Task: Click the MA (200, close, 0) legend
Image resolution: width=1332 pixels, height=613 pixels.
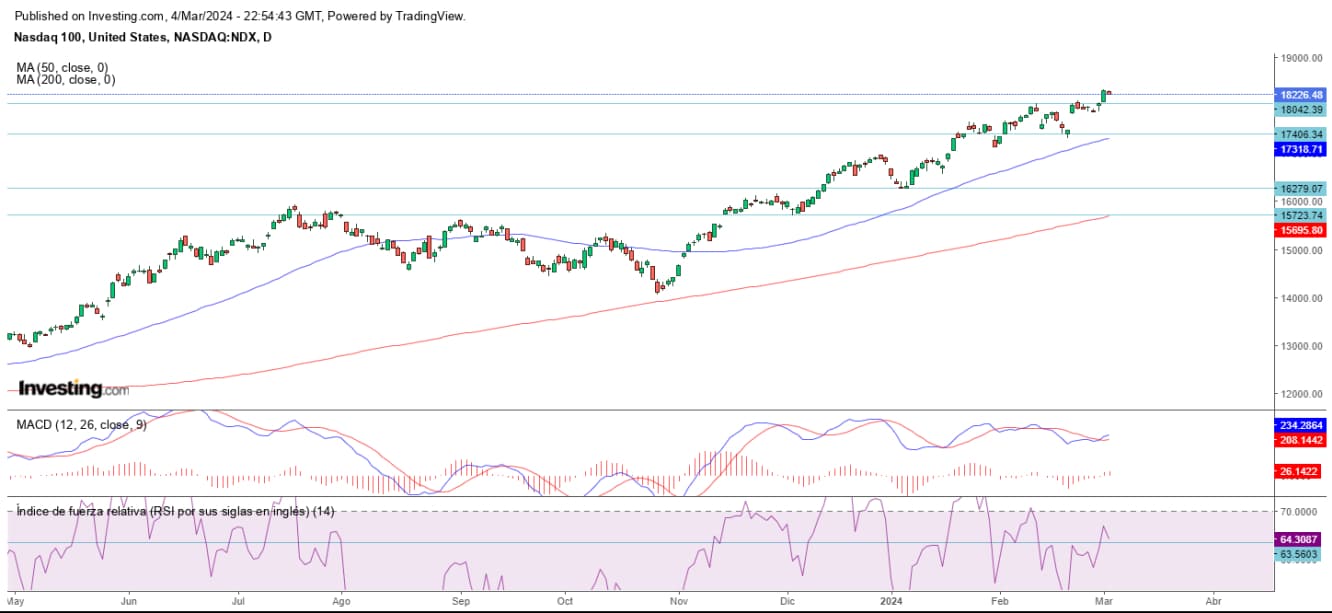Action: (65, 79)
